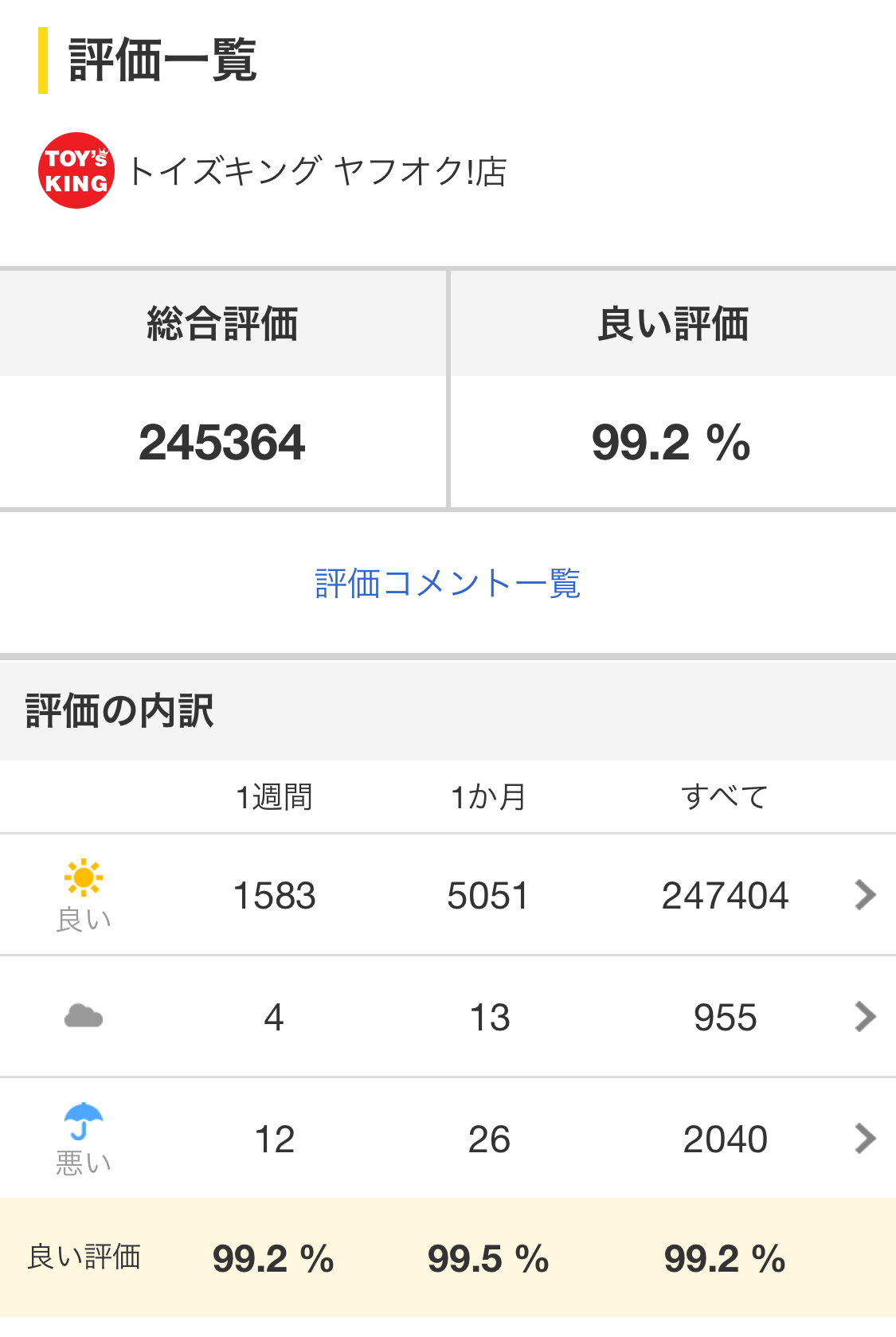Screen dimensions: 896x1337
Task: Expand good ratings row chevron arrow
Action: pos(865,895)
